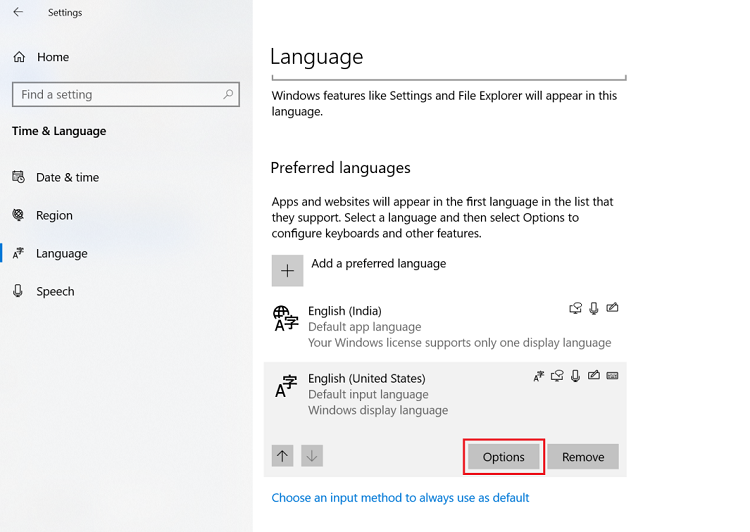Open Speech settings
Viewport: 750px width, 532px height.
point(55,291)
